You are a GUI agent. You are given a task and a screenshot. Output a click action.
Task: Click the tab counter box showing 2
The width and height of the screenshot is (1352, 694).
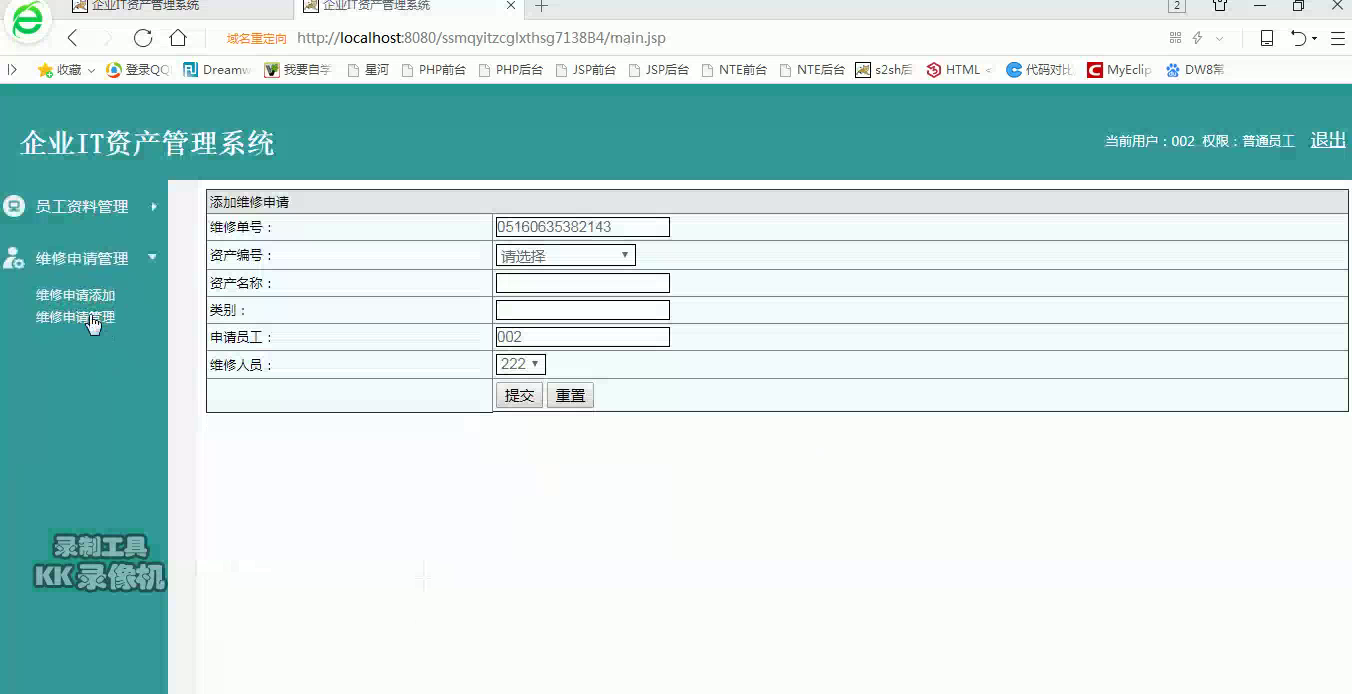(1177, 6)
